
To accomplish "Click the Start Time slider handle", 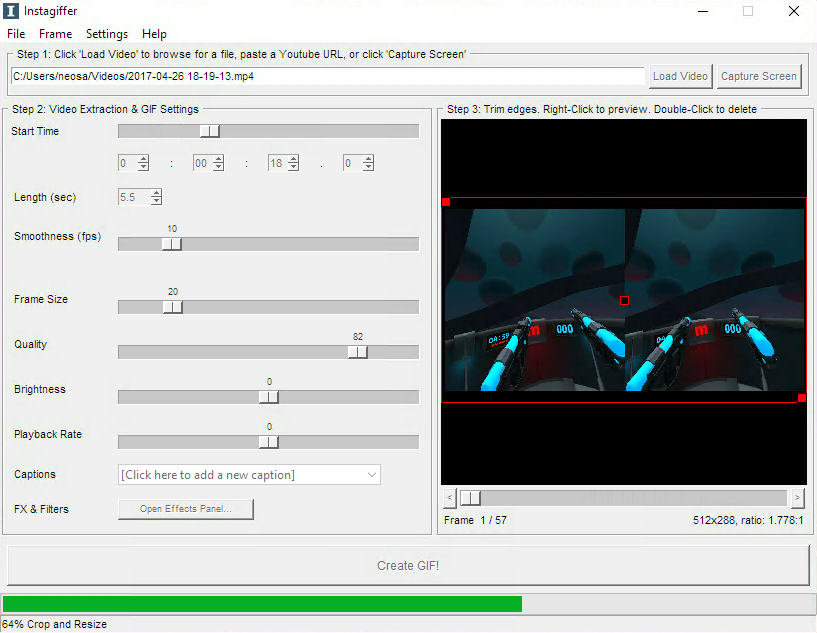I will (209, 131).
